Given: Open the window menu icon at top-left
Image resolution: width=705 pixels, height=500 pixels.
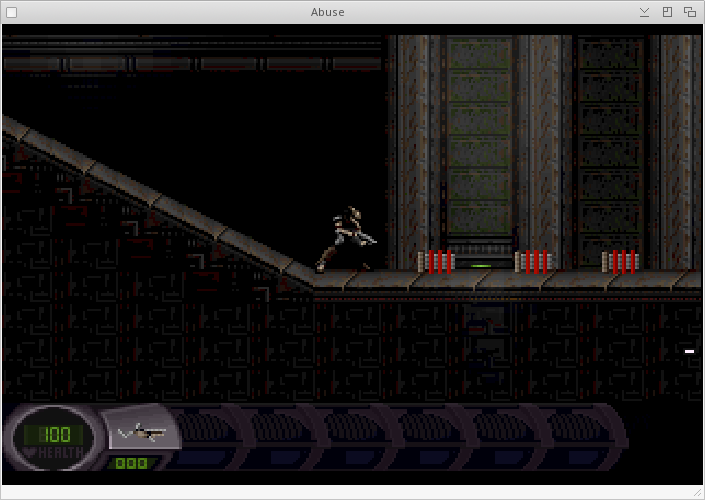Looking at the screenshot, I should 12,12.
